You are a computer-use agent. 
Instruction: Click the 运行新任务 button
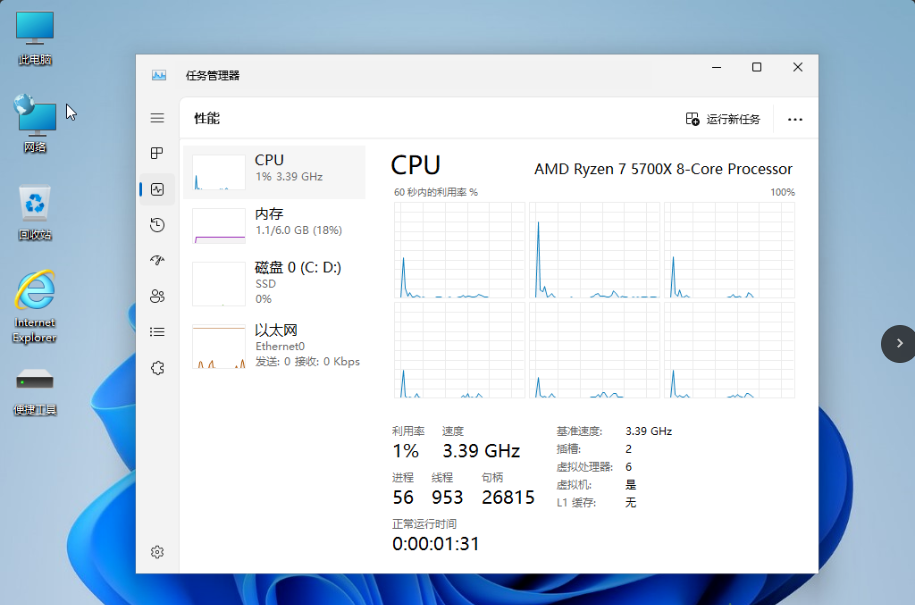pos(723,119)
